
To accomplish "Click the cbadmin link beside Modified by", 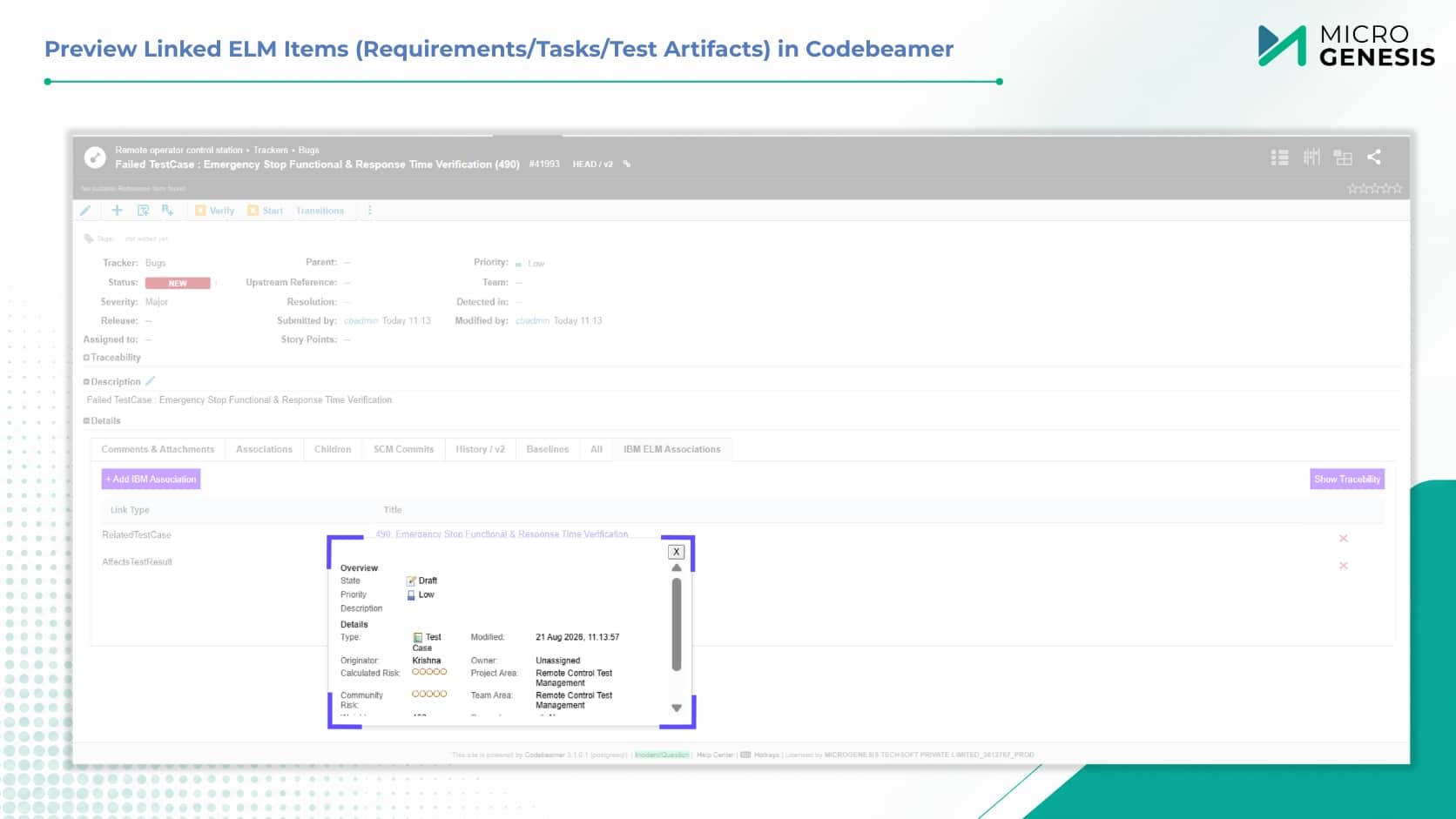I will coord(532,321).
